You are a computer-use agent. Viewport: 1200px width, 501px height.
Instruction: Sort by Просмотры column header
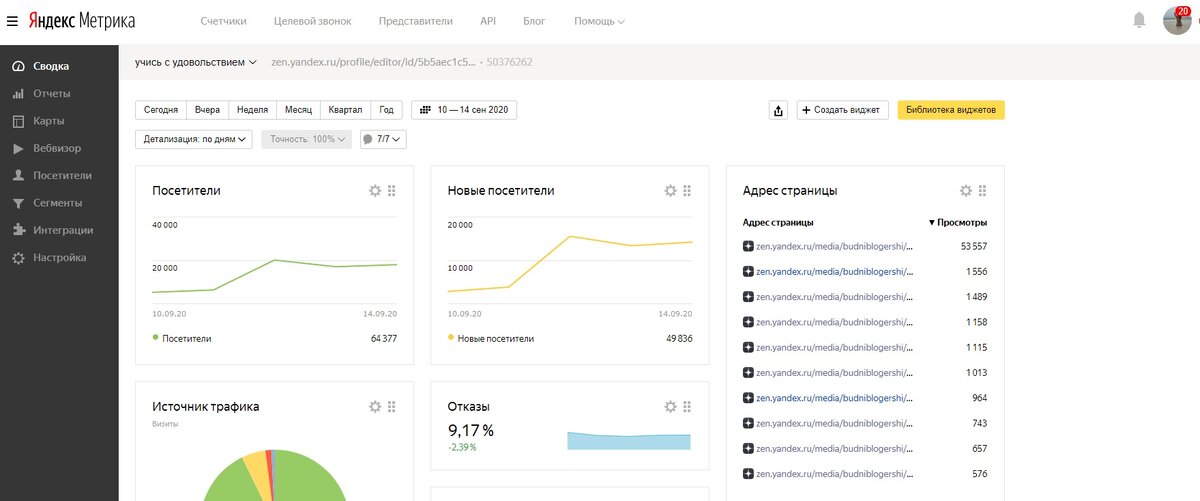coord(958,222)
